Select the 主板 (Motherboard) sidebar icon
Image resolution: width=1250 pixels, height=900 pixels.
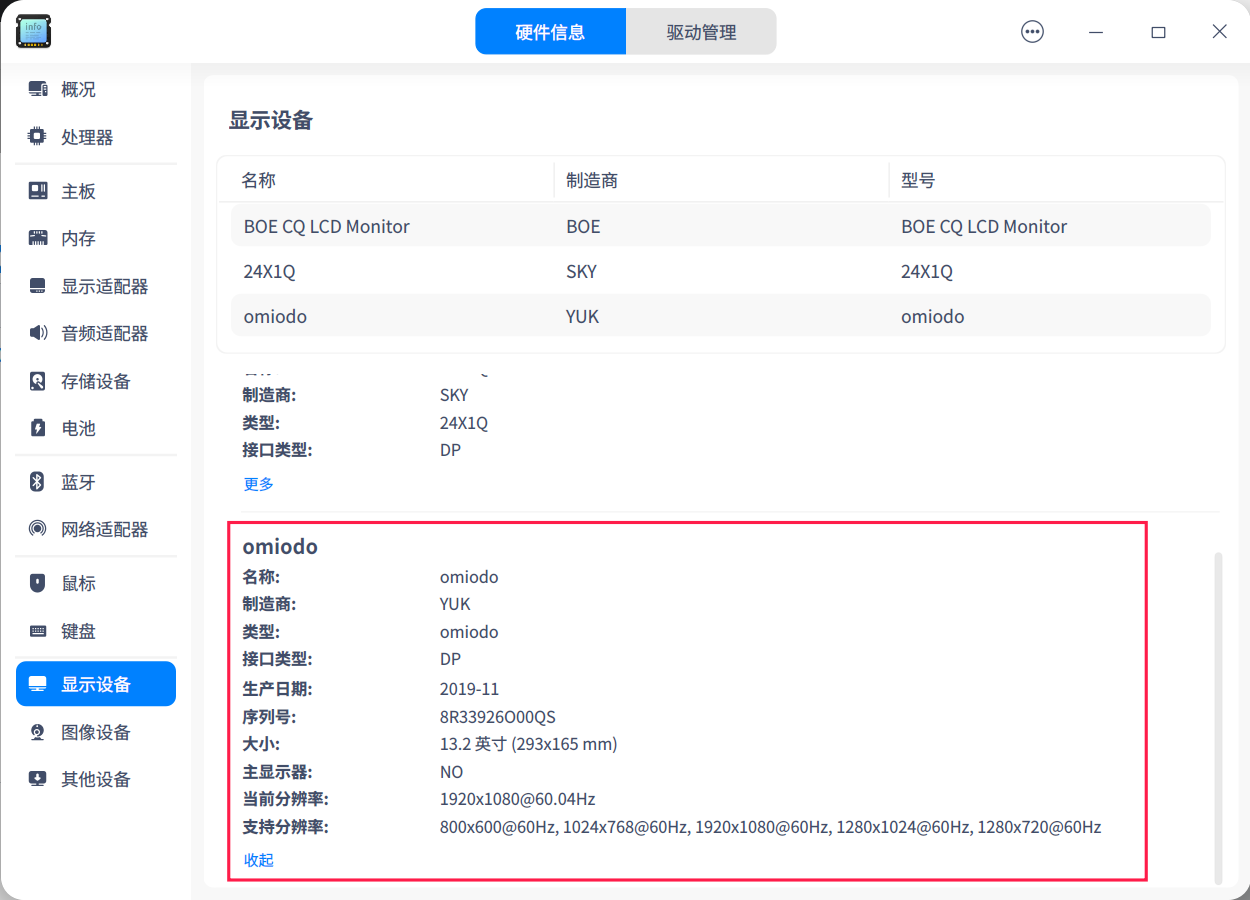[x=73, y=190]
